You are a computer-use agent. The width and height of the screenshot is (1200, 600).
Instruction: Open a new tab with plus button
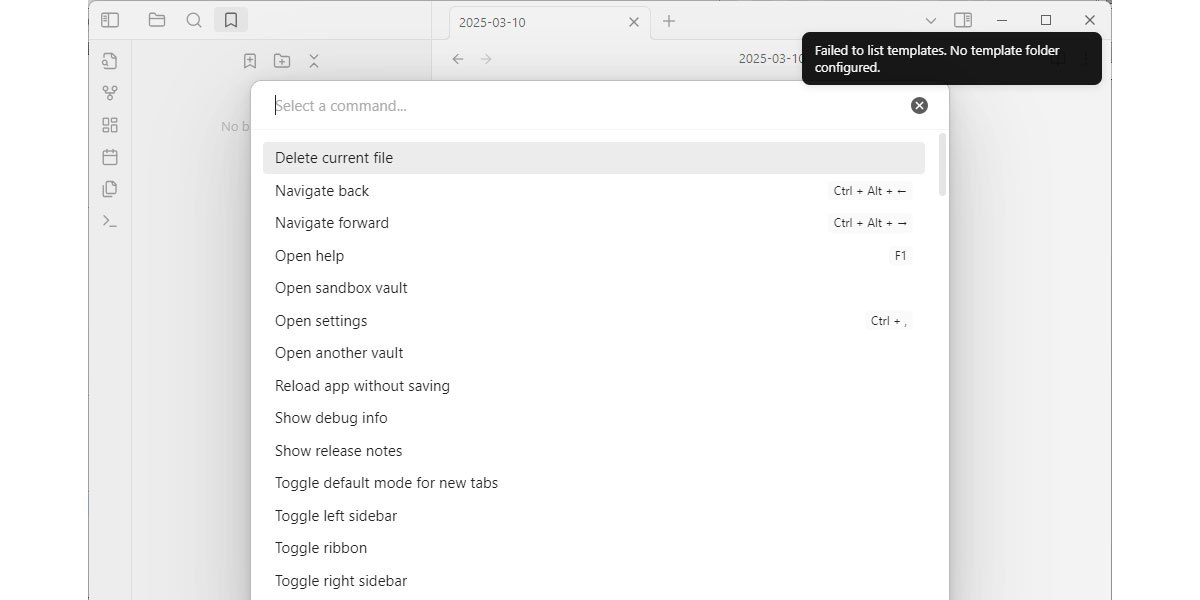[669, 21]
